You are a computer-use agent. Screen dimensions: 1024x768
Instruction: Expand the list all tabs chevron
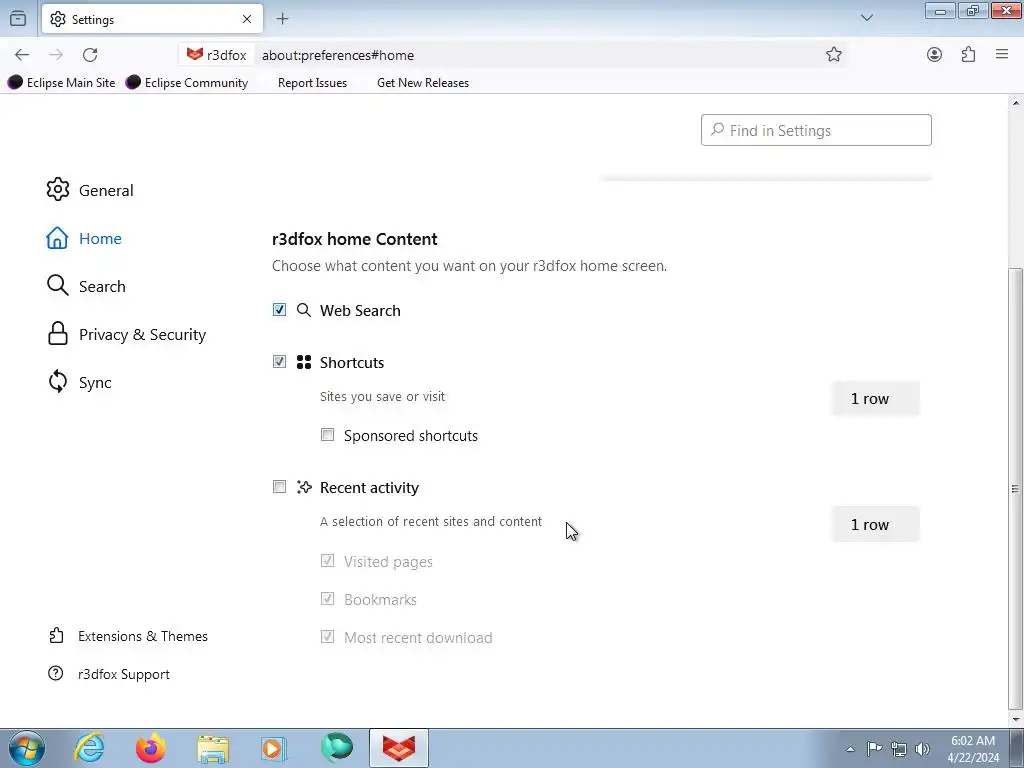click(x=867, y=18)
